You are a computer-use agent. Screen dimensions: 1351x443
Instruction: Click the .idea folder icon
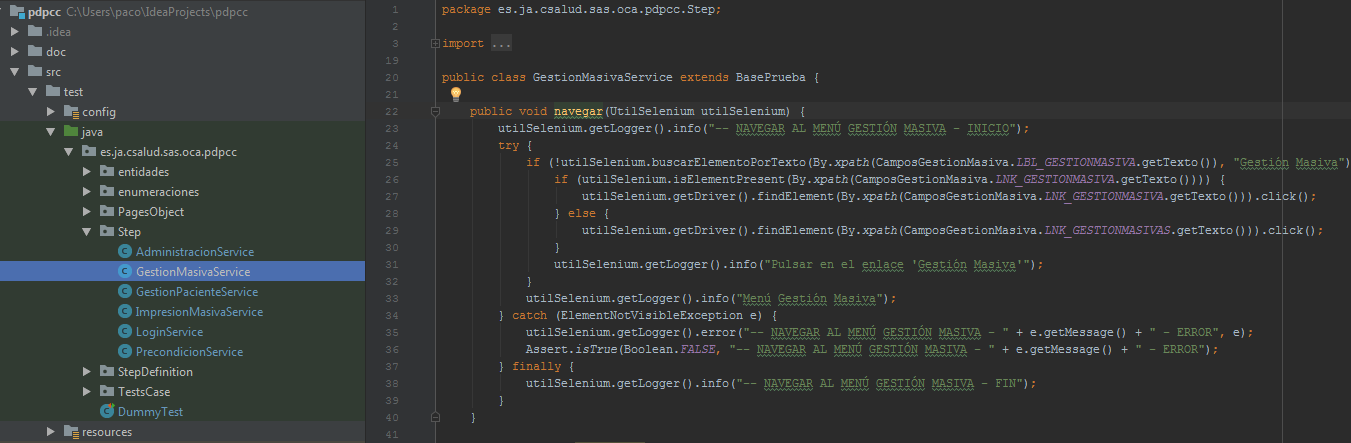click(35, 32)
